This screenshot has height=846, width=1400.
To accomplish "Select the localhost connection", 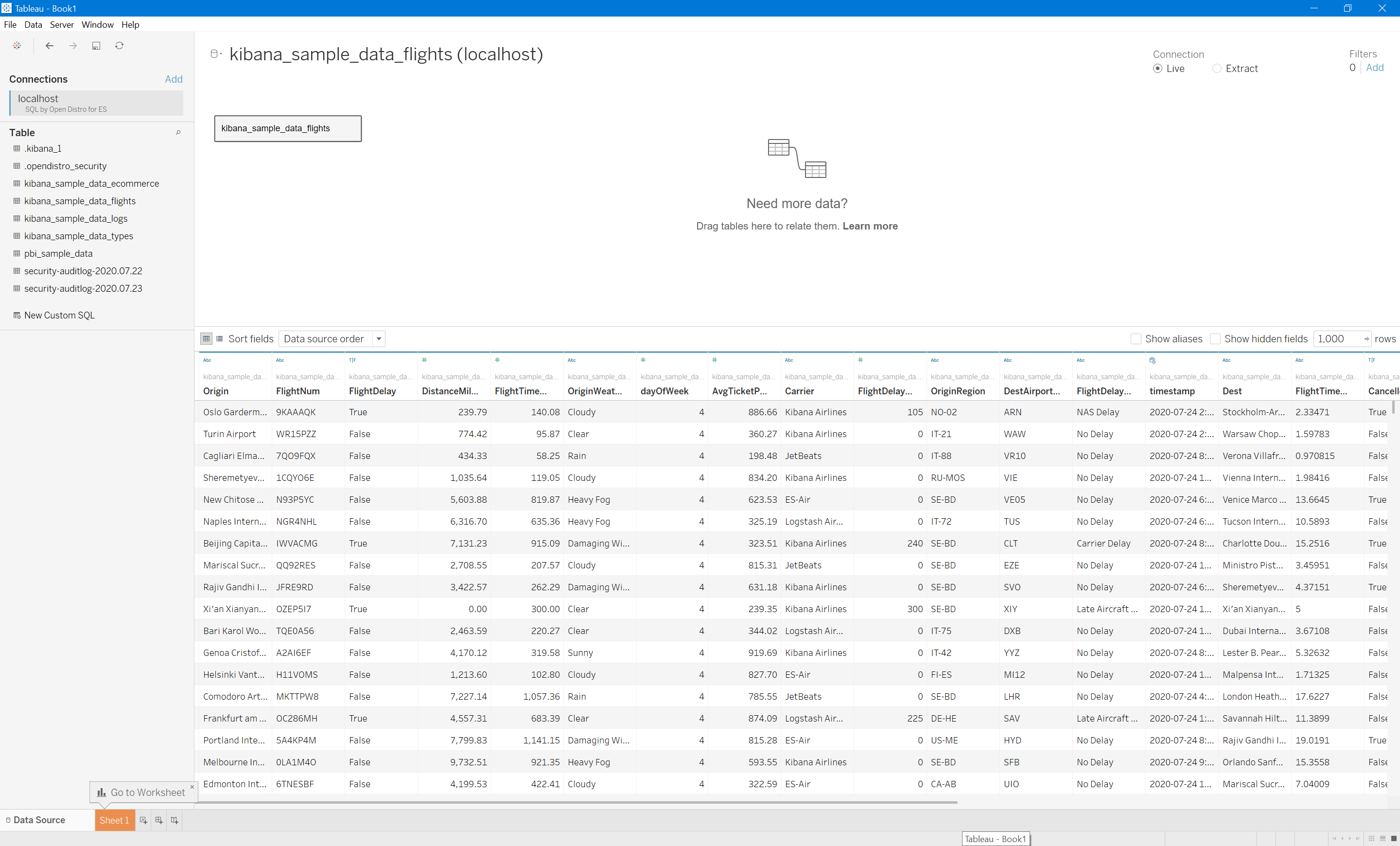I will (x=96, y=103).
